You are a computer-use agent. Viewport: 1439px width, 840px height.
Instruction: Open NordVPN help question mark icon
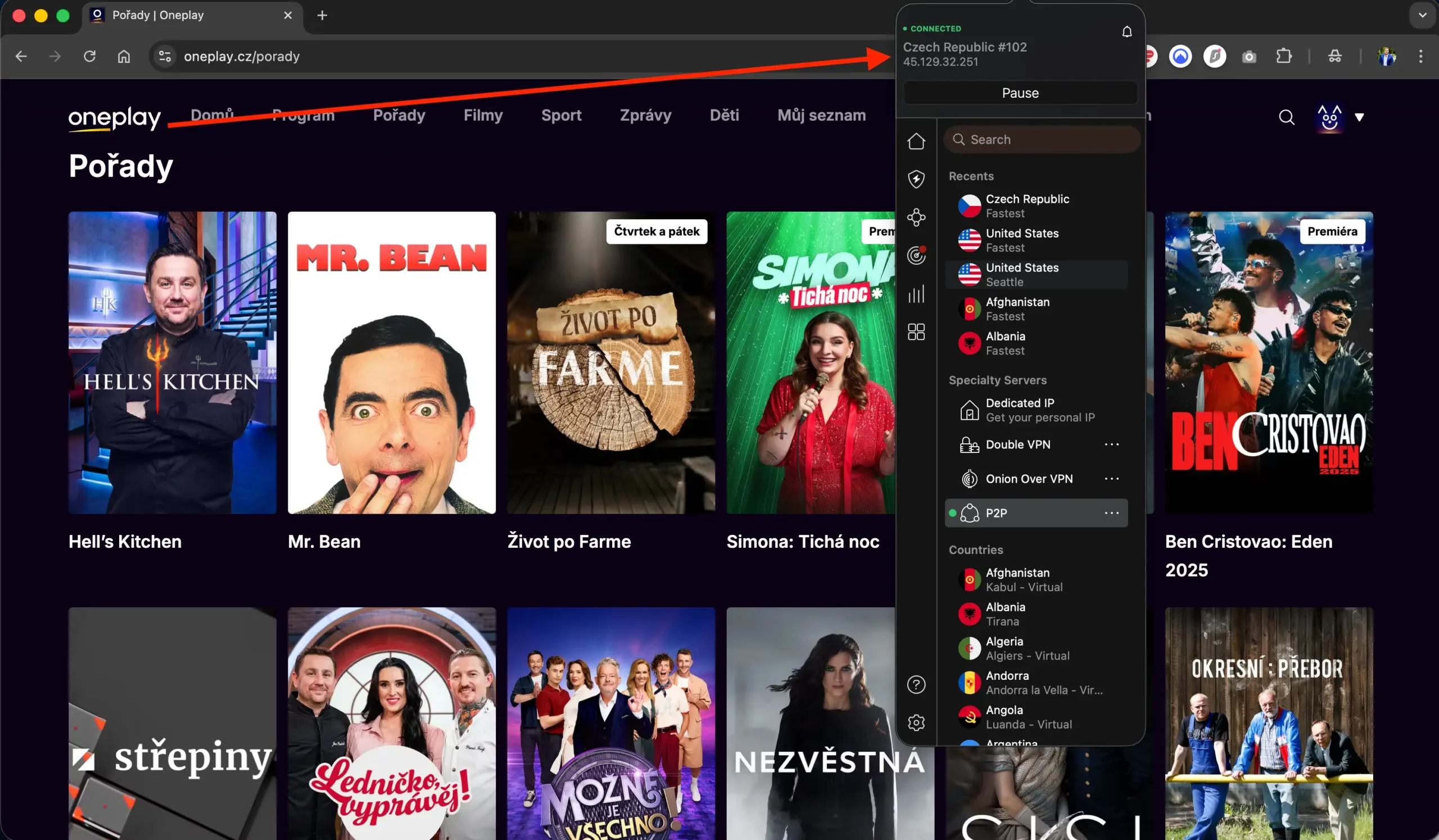(916, 684)
